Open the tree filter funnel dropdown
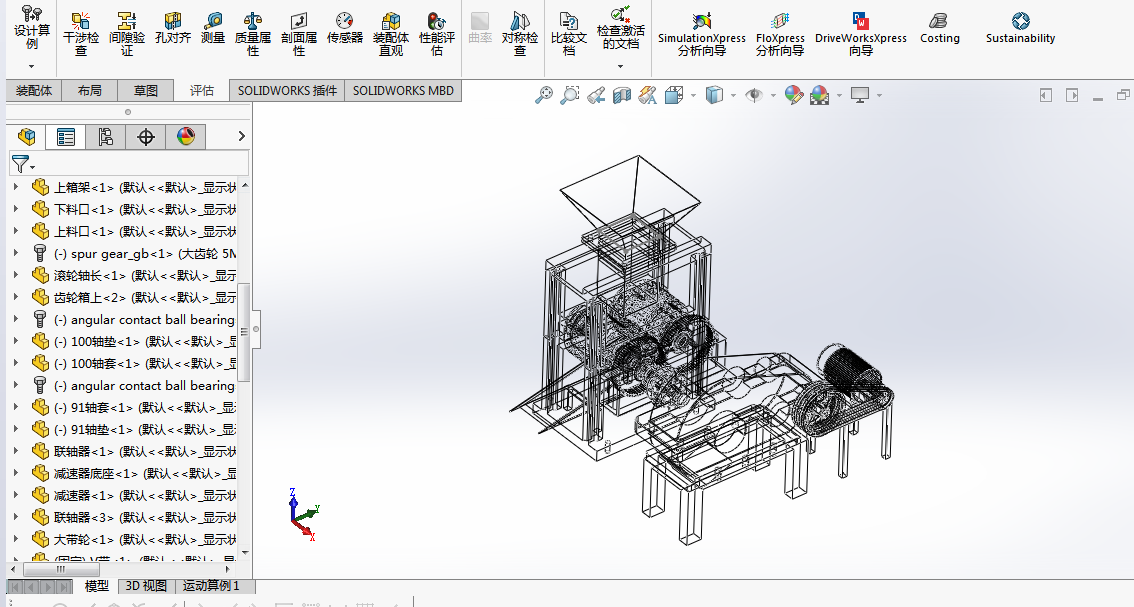The image size is (1134, 607). [x=23, y=164]
